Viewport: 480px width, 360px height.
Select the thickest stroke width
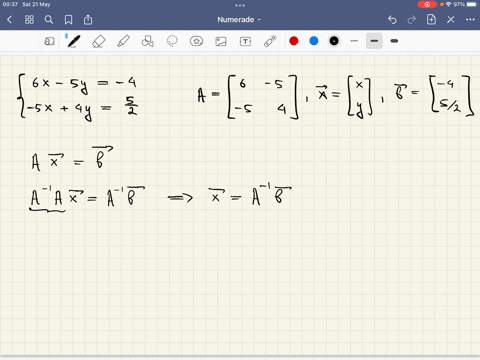[x=394, y=41]
